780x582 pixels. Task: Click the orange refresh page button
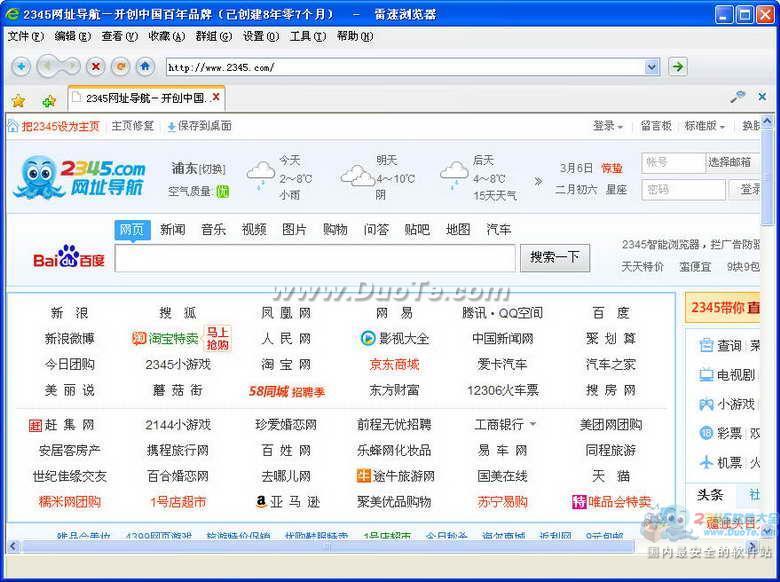121,67
